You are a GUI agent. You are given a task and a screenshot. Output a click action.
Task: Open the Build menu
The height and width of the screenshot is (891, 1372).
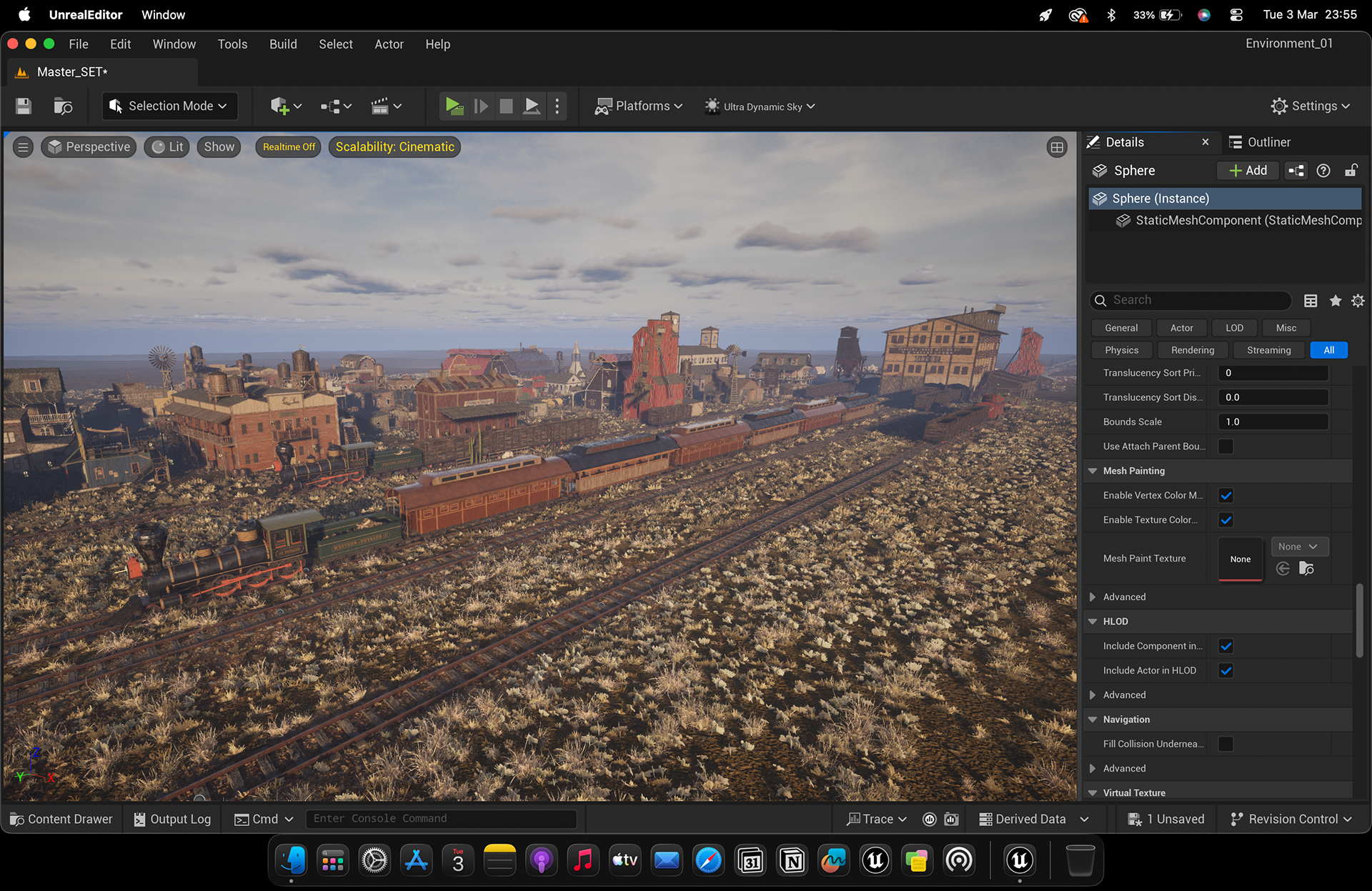(283, 44)
